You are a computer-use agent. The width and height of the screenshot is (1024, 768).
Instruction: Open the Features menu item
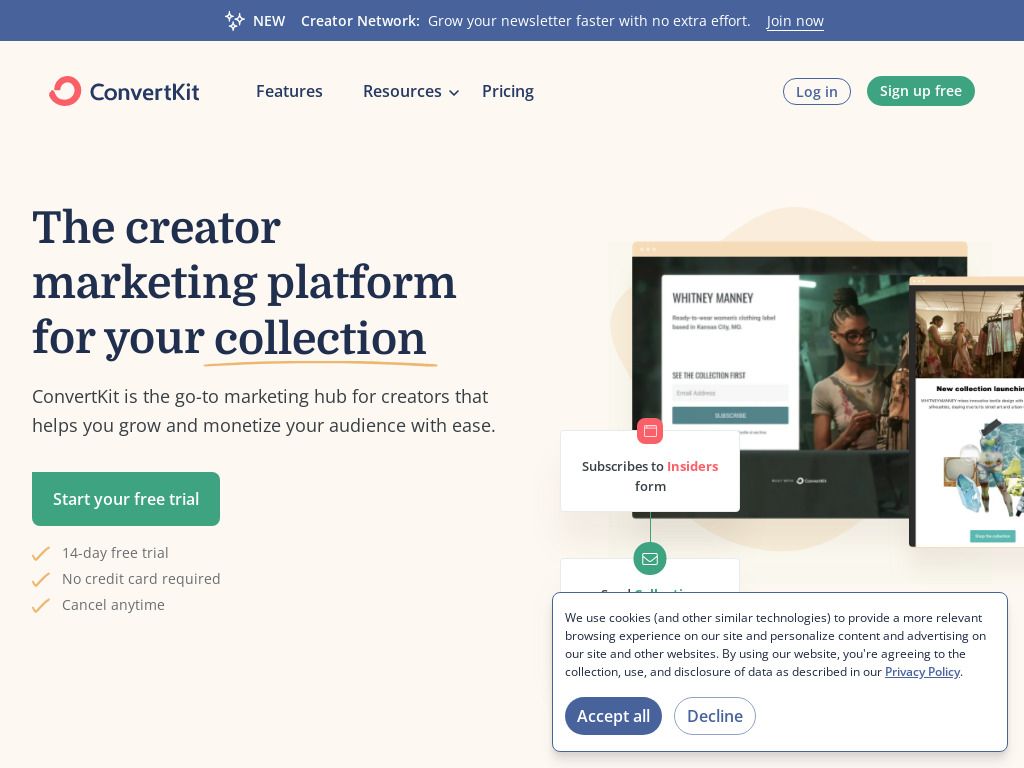(x=289, y=91)
